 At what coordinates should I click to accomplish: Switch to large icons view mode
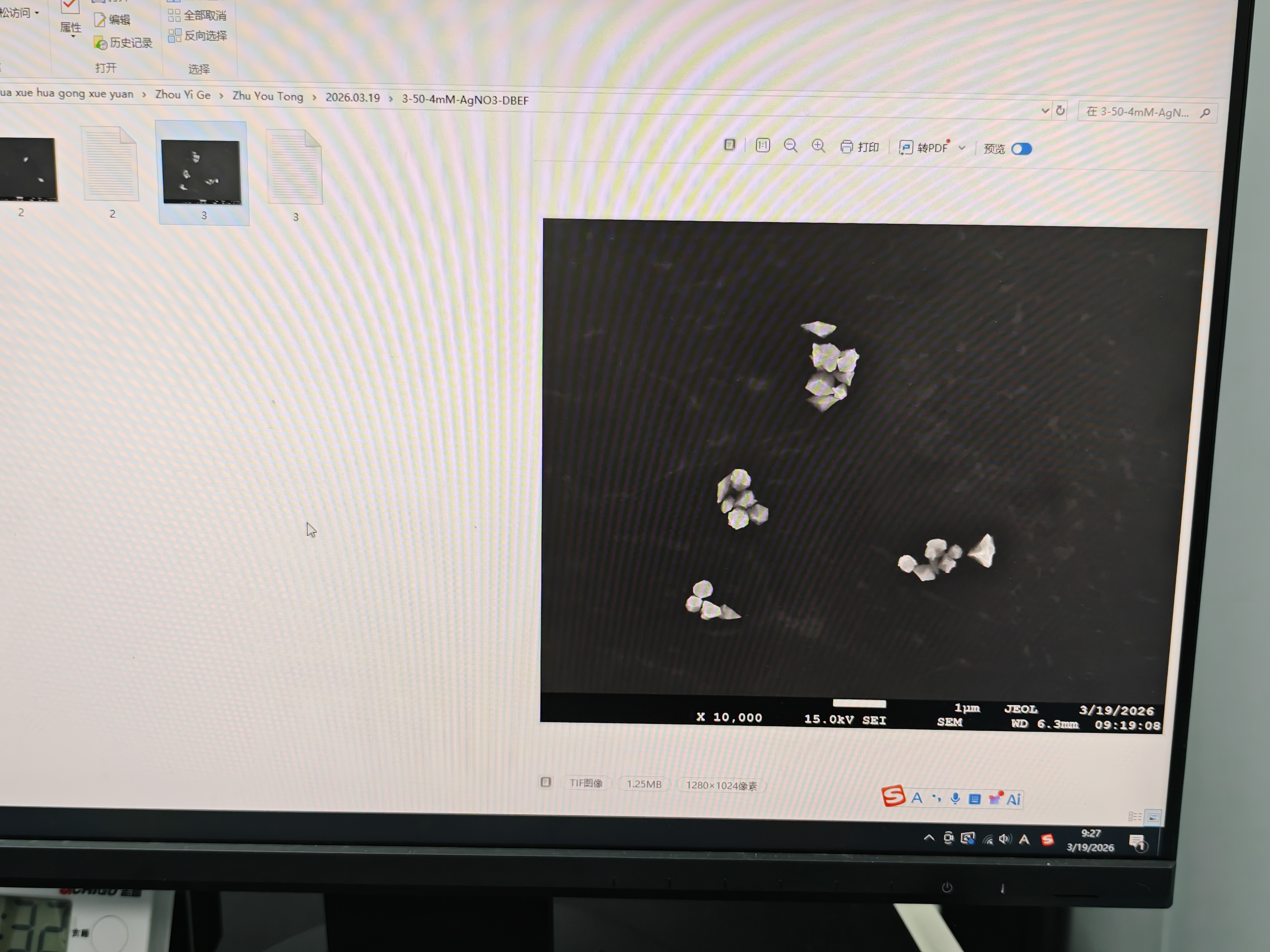point(1153,817)
